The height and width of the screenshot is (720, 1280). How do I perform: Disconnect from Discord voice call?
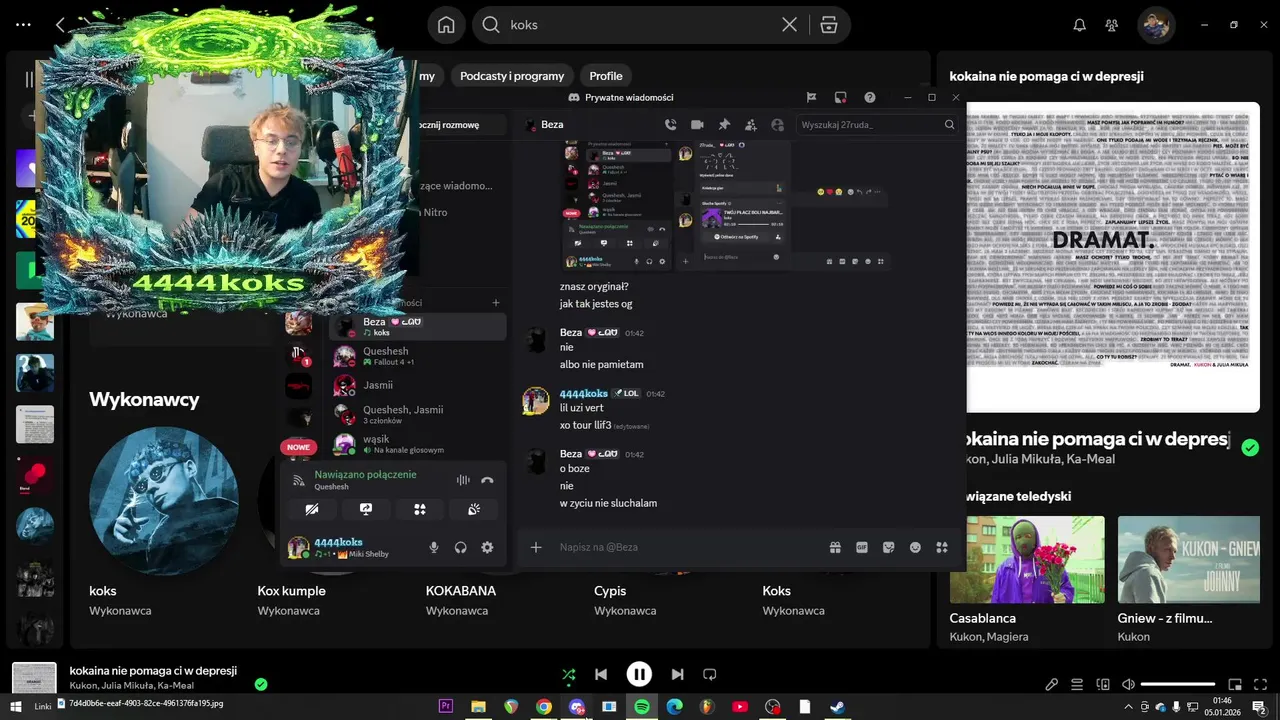(x=487, y=480)
